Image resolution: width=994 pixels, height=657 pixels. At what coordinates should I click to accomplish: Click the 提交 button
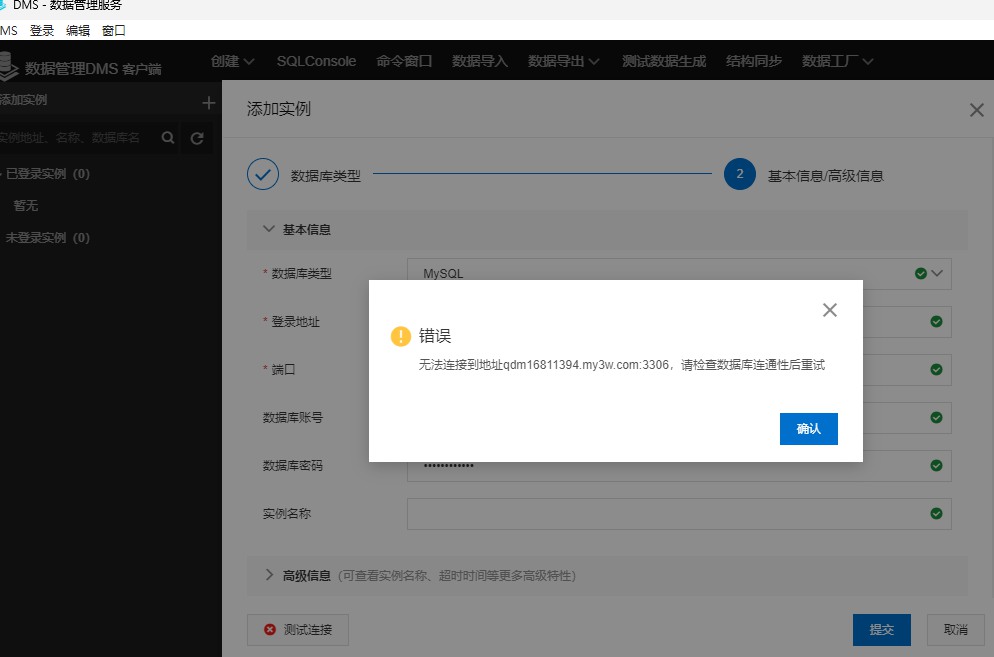point(881,630)
